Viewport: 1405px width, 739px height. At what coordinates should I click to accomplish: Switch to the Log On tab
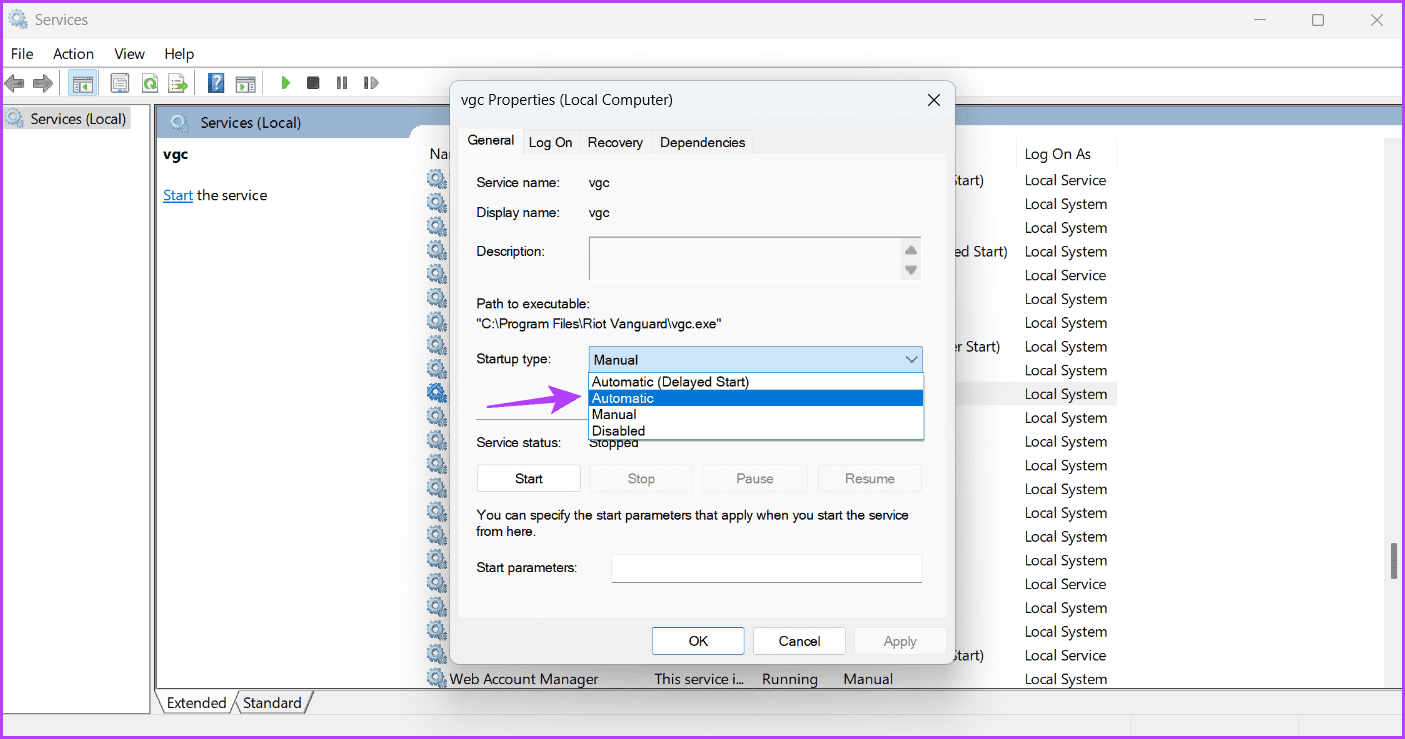(550, 142)
